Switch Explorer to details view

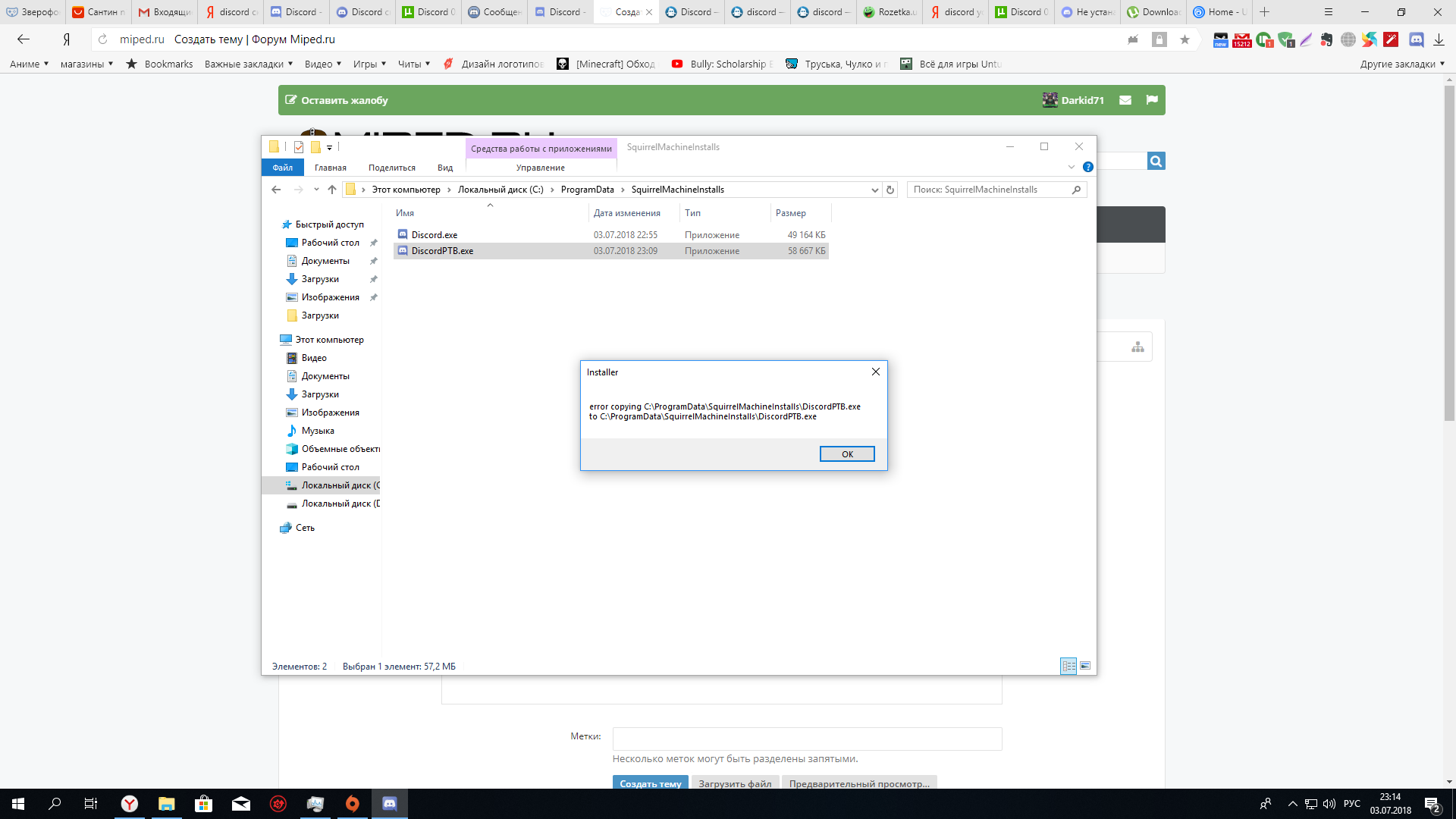(x=1068, y=666)
